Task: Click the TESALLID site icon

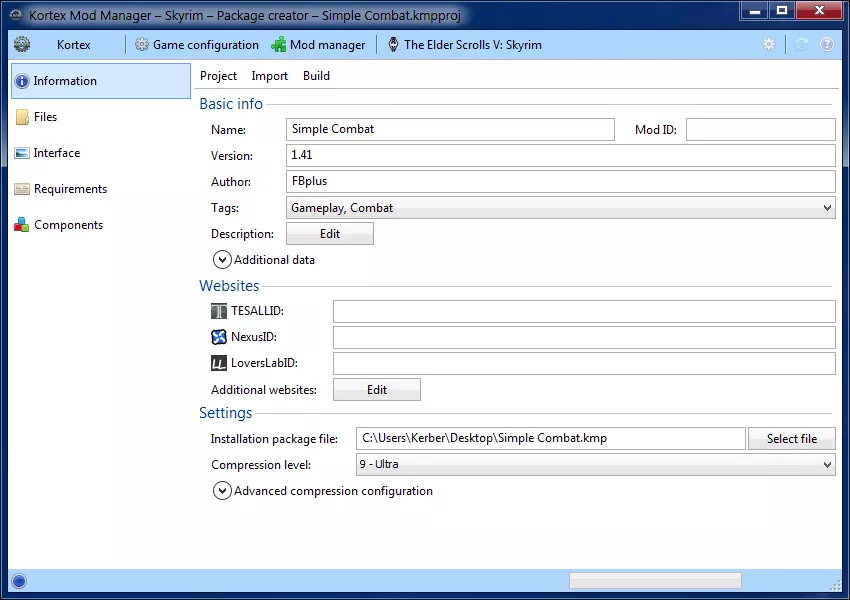Action: tap(218, 311)
